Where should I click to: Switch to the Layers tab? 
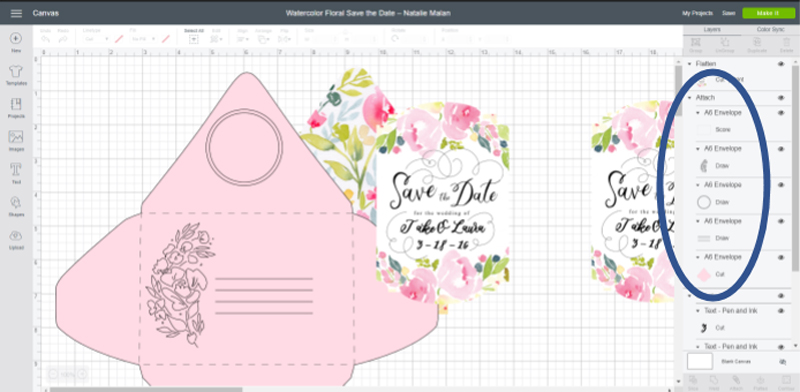coord(712,30)
